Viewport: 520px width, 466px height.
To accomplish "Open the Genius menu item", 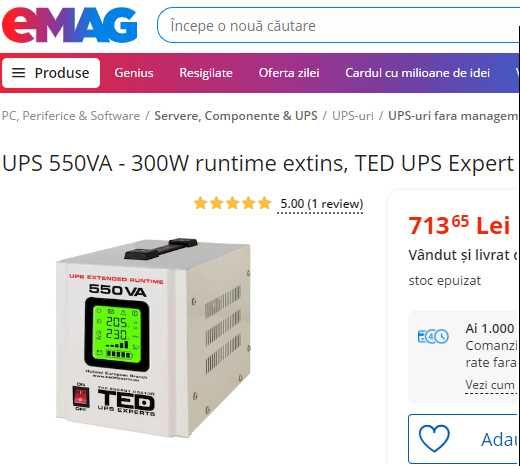I will (134, 73).
